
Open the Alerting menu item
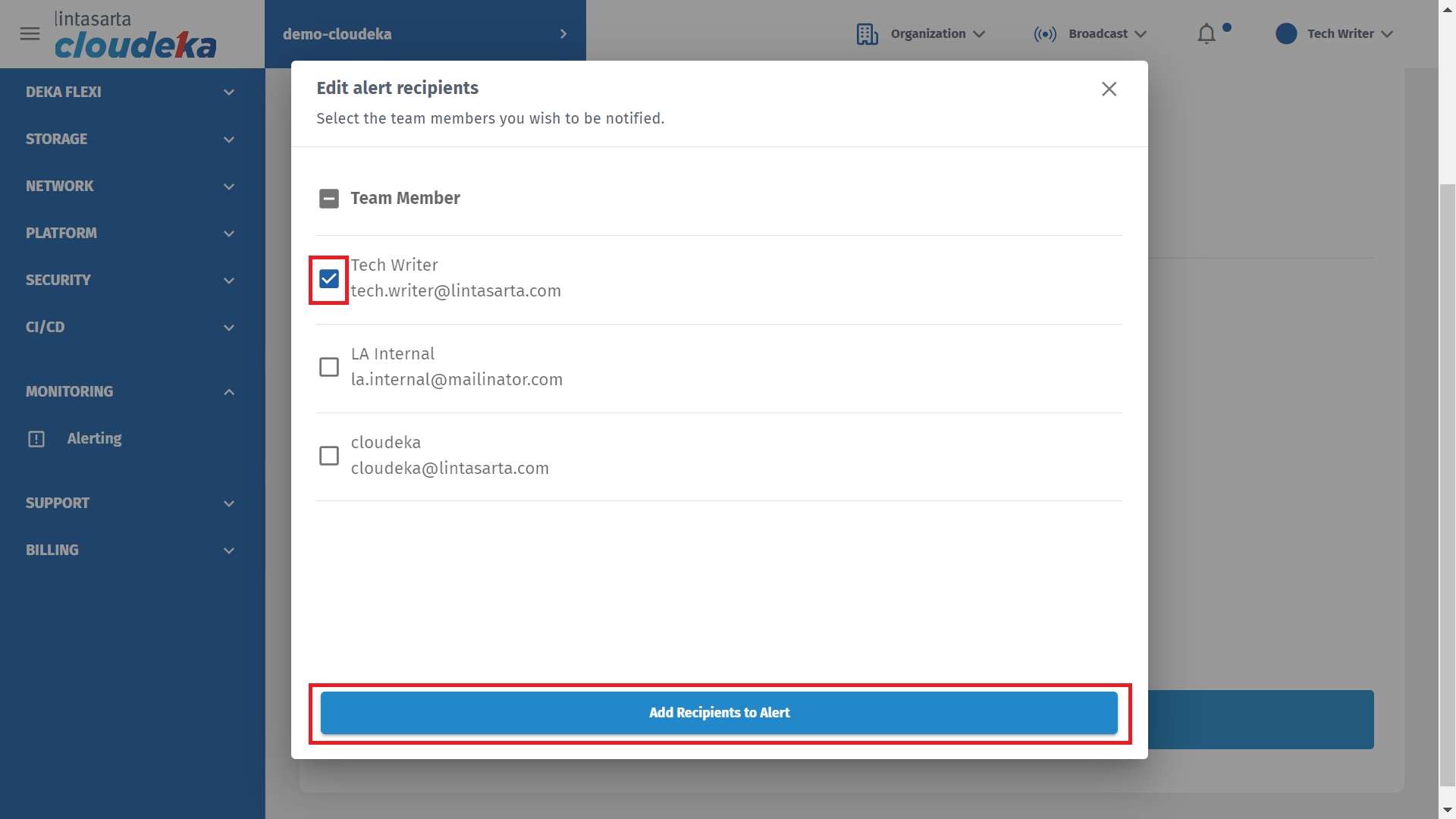click(x=94, y=439)
